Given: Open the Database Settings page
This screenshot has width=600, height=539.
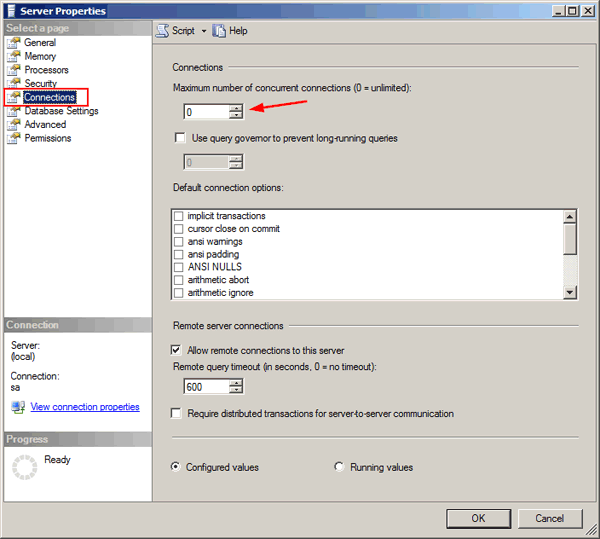Looking at the screenshot, I should (62, 111).
